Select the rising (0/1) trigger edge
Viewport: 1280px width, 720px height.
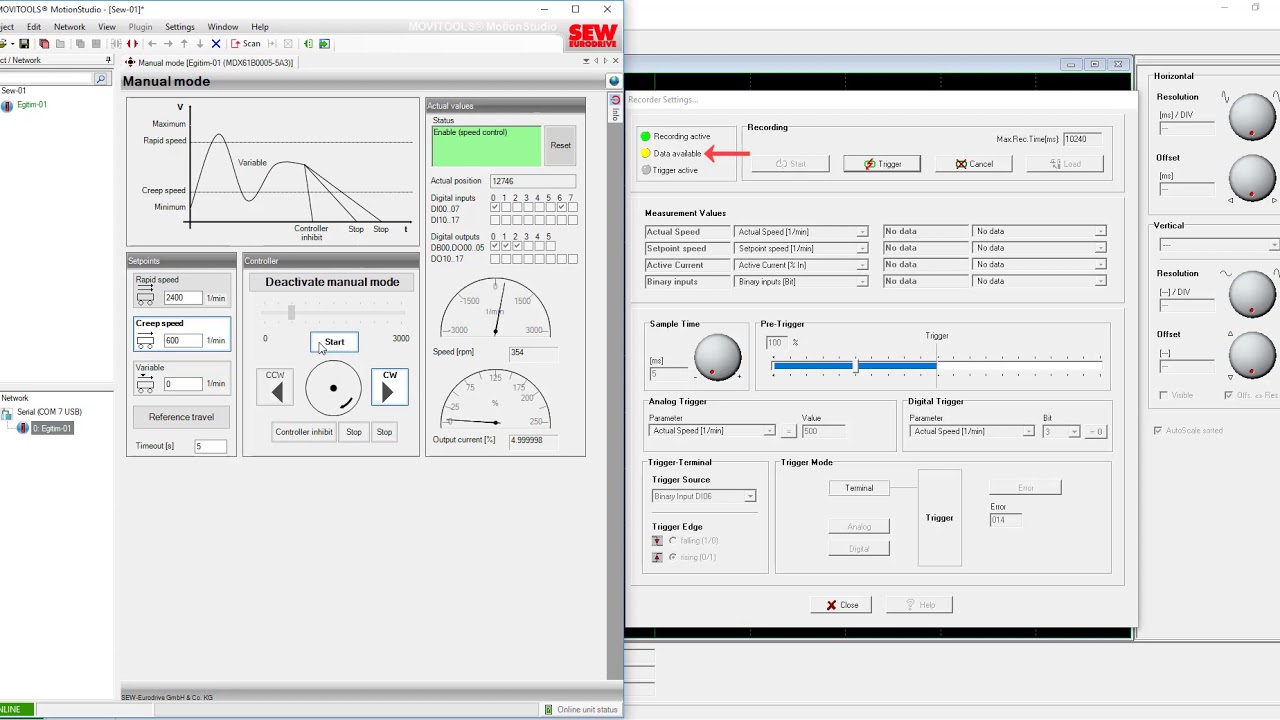coord(672,557)
